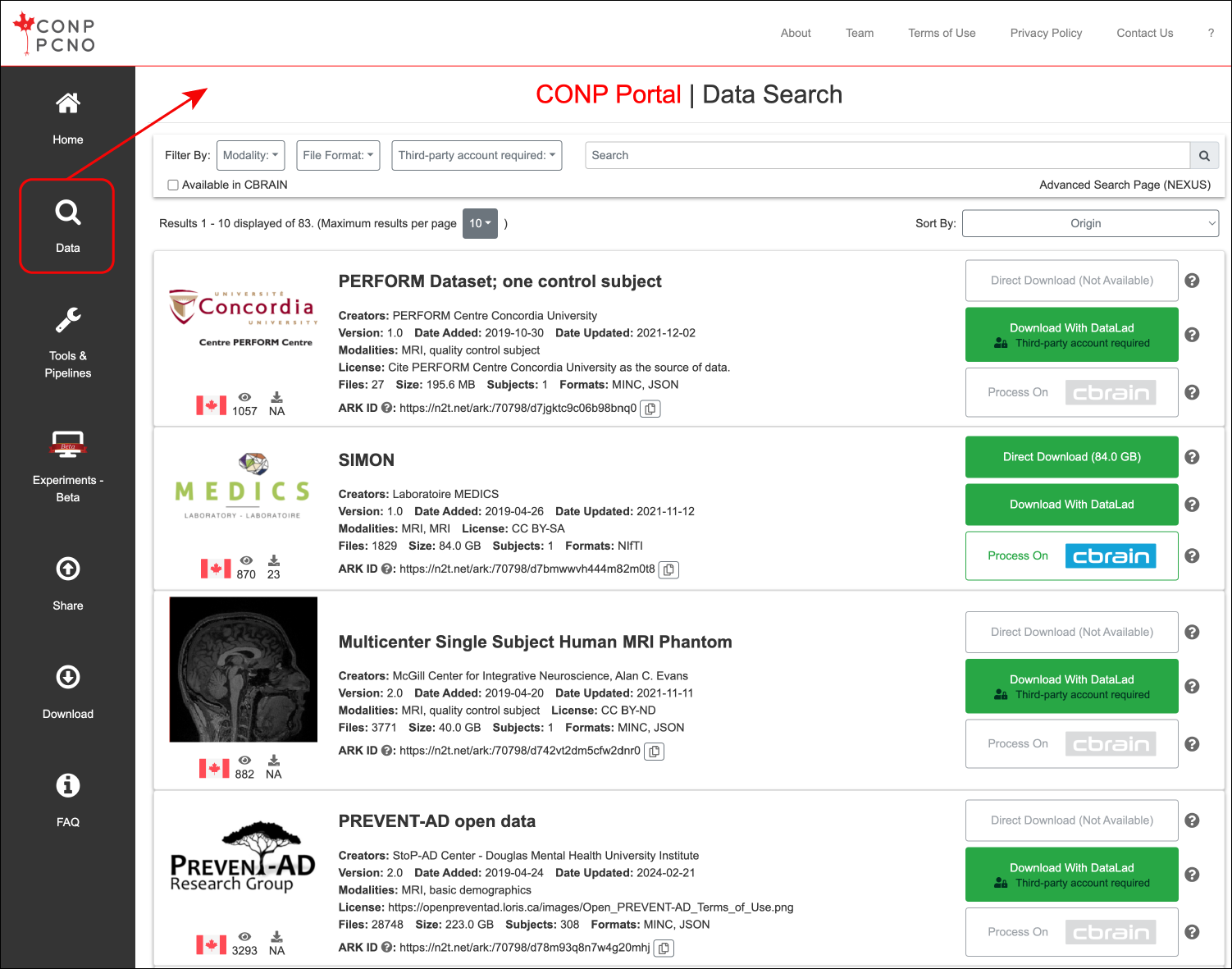Click into the Search text field
This screenshot has width=1232, height=969.
pyautogui.click(x=887, y=156)
